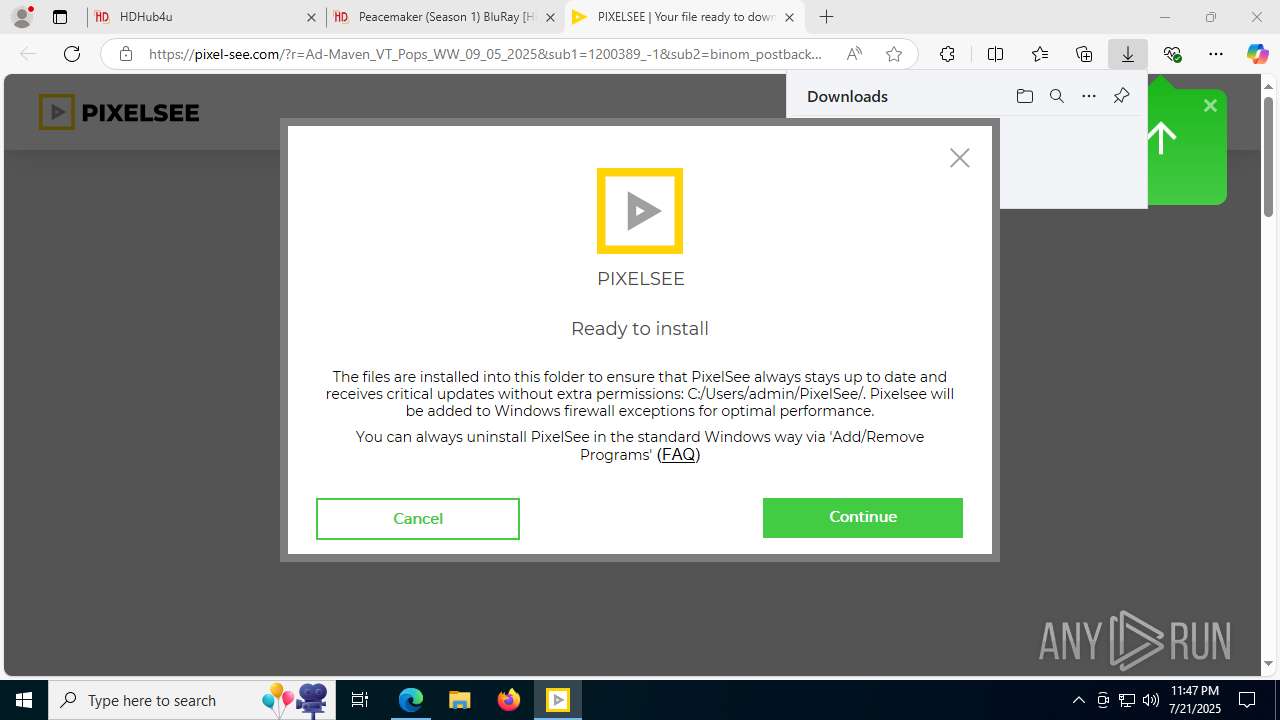
Task: Open the FAQ link
Action: tap(678, 454)
